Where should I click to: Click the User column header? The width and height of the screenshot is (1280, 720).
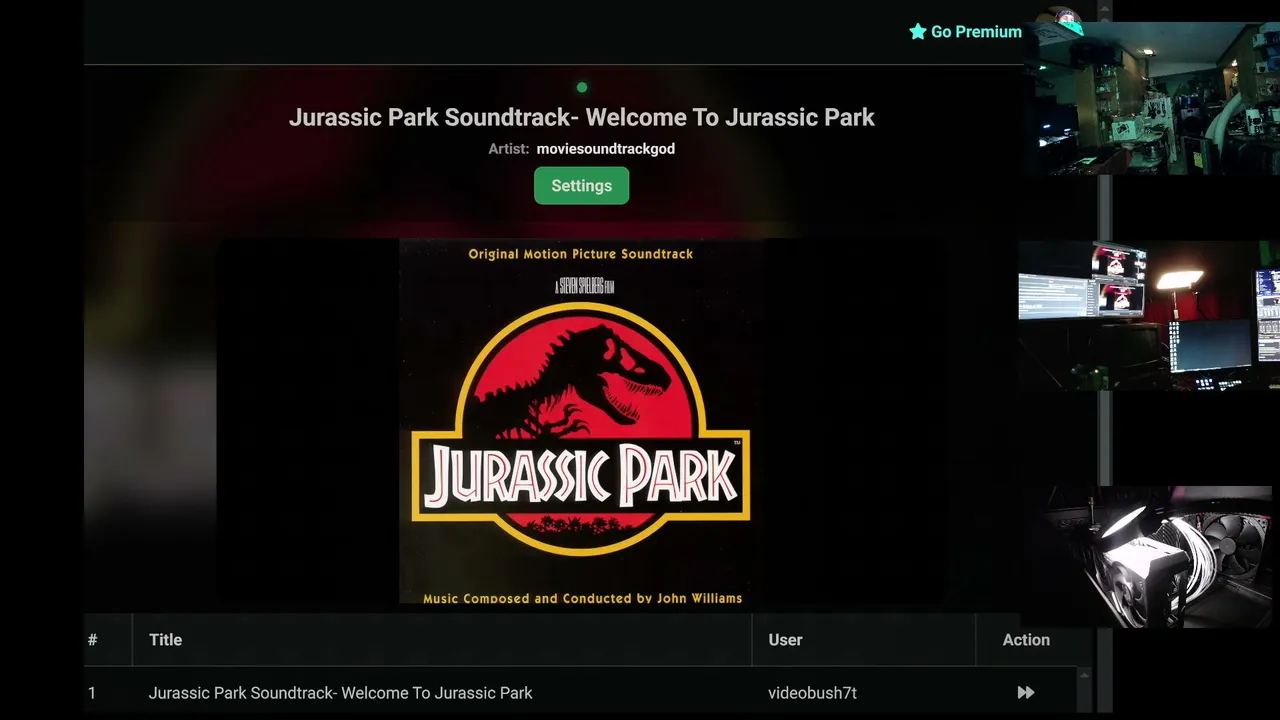tap(785, 640)
